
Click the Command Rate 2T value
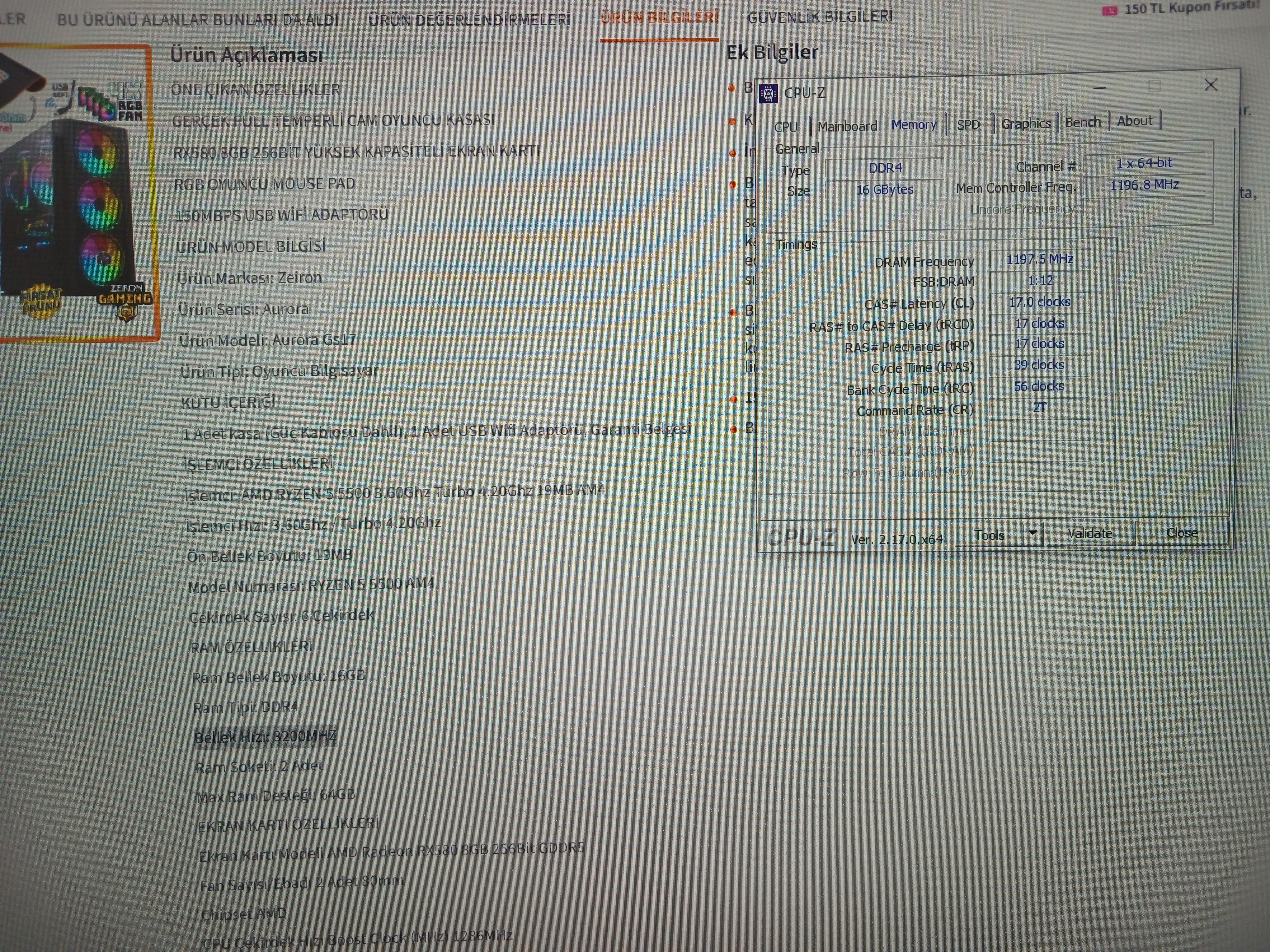tap(1039, 408)
